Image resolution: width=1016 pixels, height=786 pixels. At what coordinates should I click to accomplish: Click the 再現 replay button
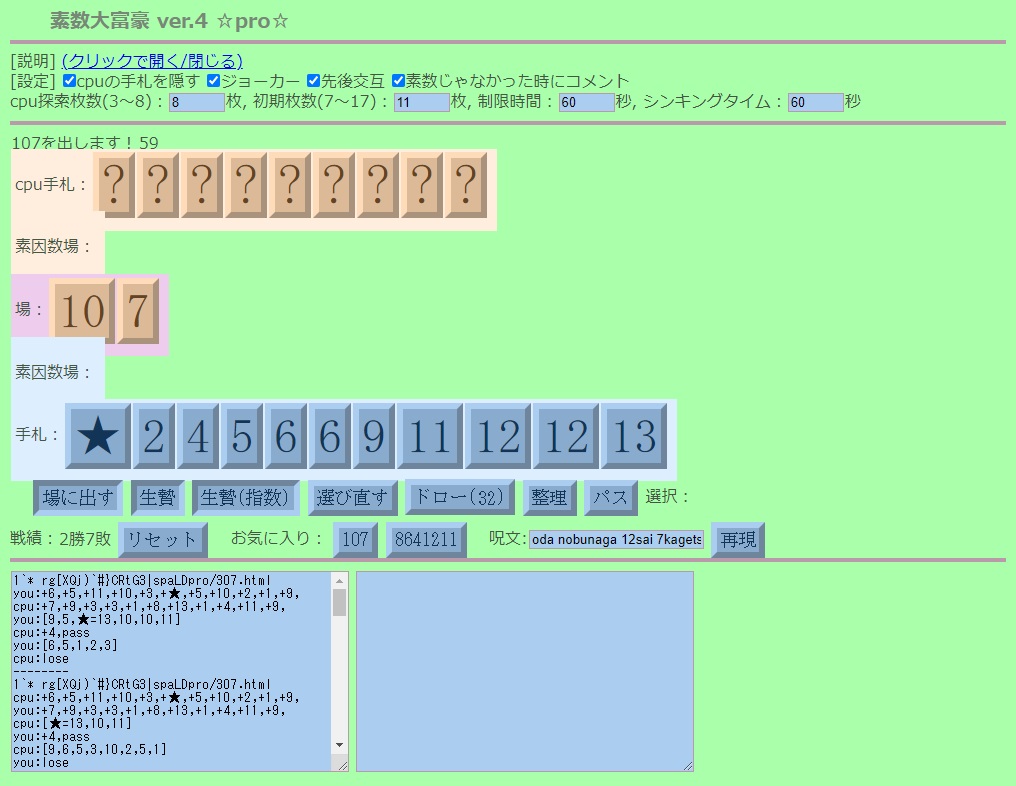738,540
